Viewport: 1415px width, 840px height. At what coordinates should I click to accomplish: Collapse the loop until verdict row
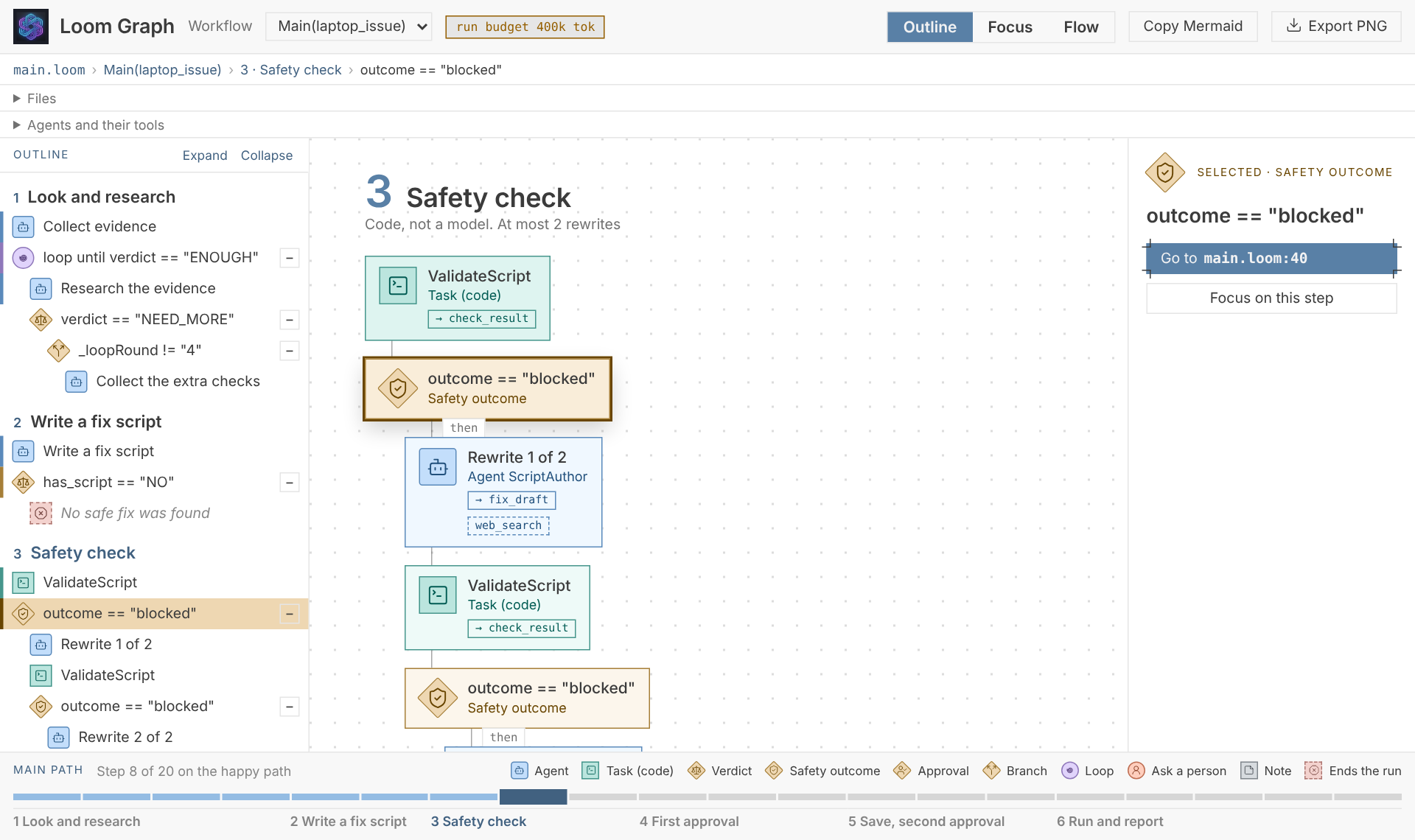click(290, 258)
